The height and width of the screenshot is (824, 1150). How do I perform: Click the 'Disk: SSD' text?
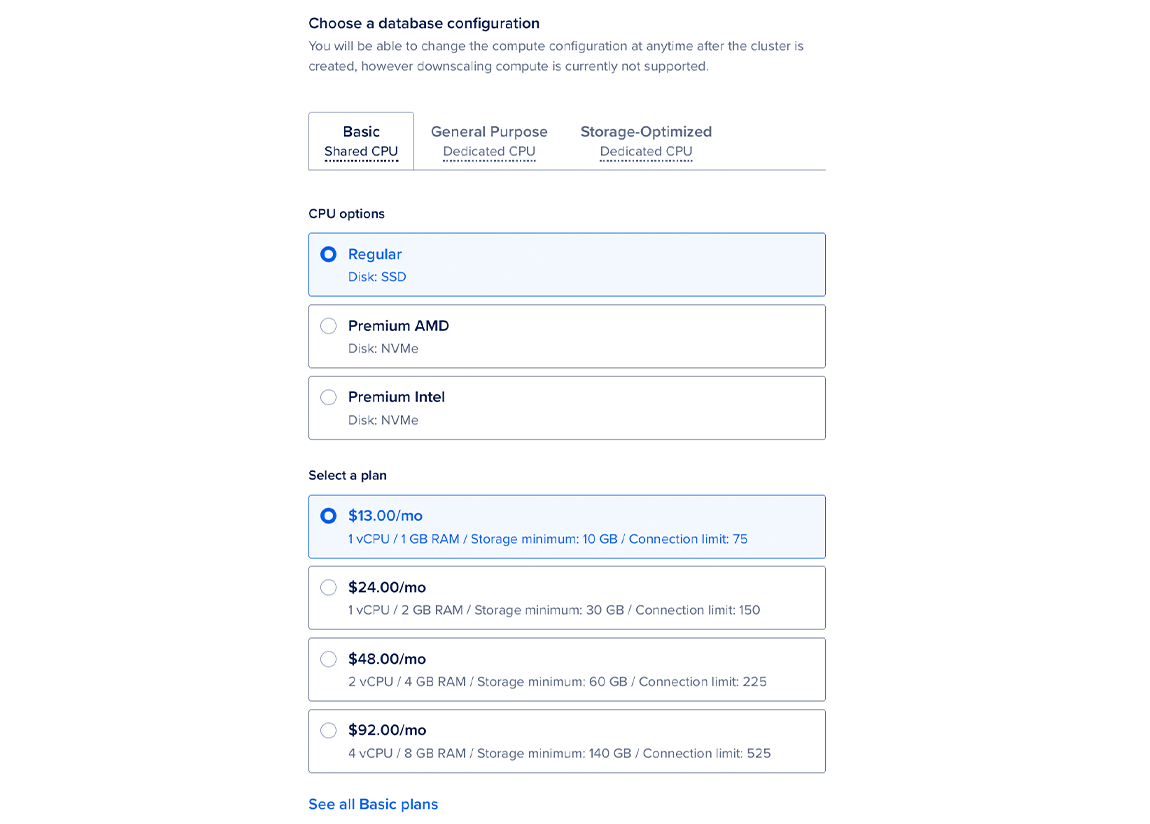point(377,277)
